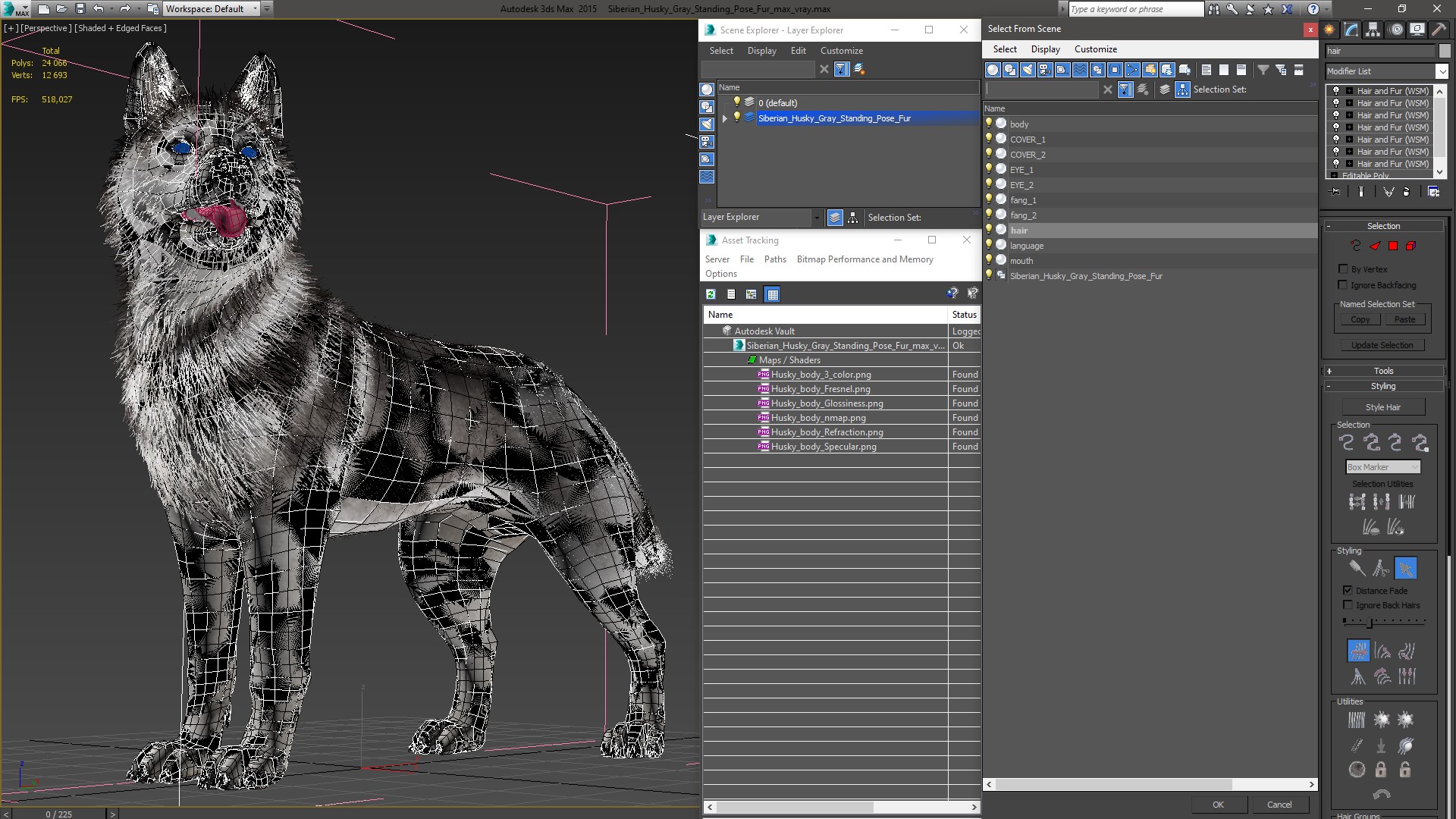This screenshot has height=819, width=1456.
Task: Open the Display command panel
Action: [1417, 30]
